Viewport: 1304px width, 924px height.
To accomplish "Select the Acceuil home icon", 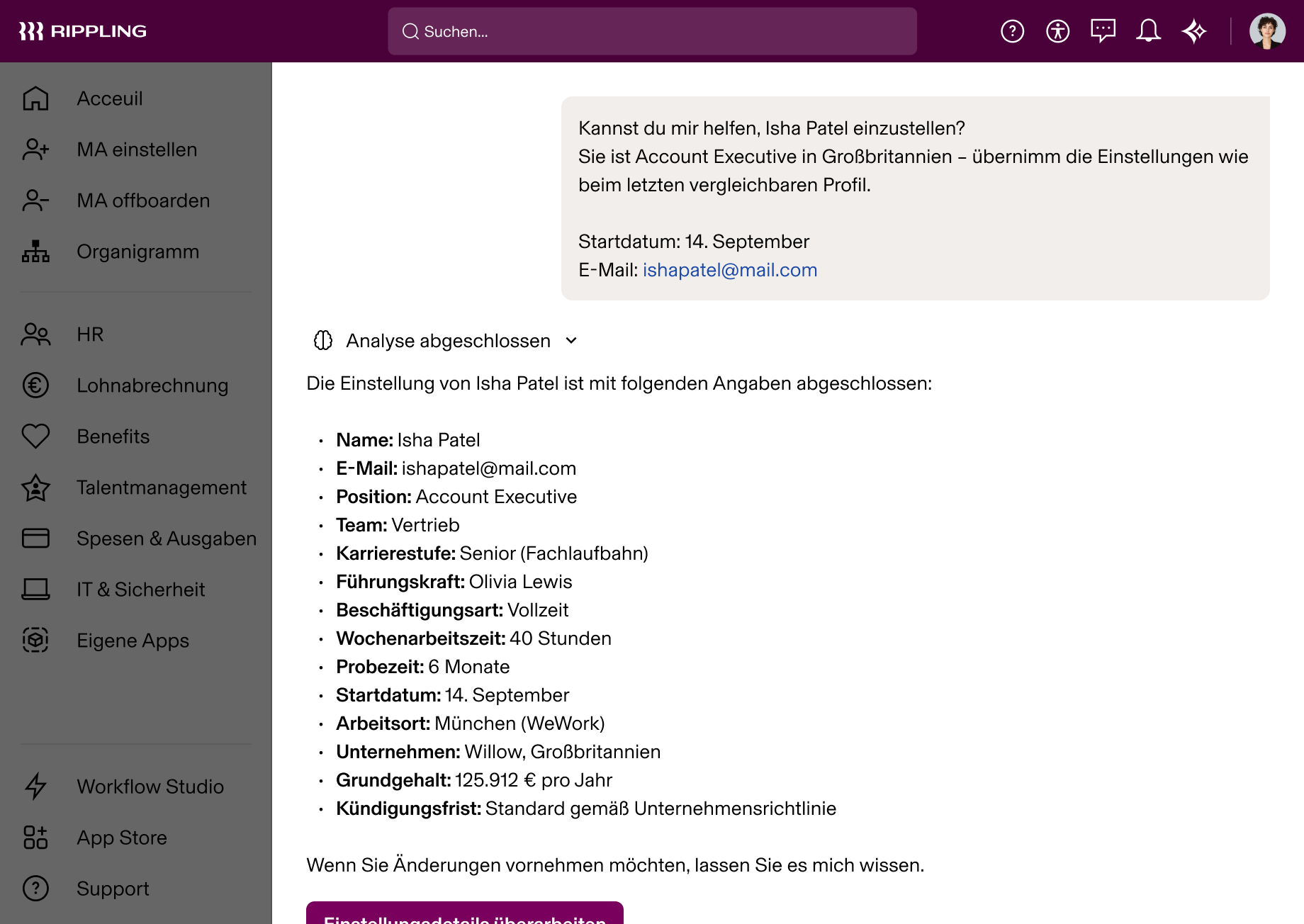I will point(35,98).
